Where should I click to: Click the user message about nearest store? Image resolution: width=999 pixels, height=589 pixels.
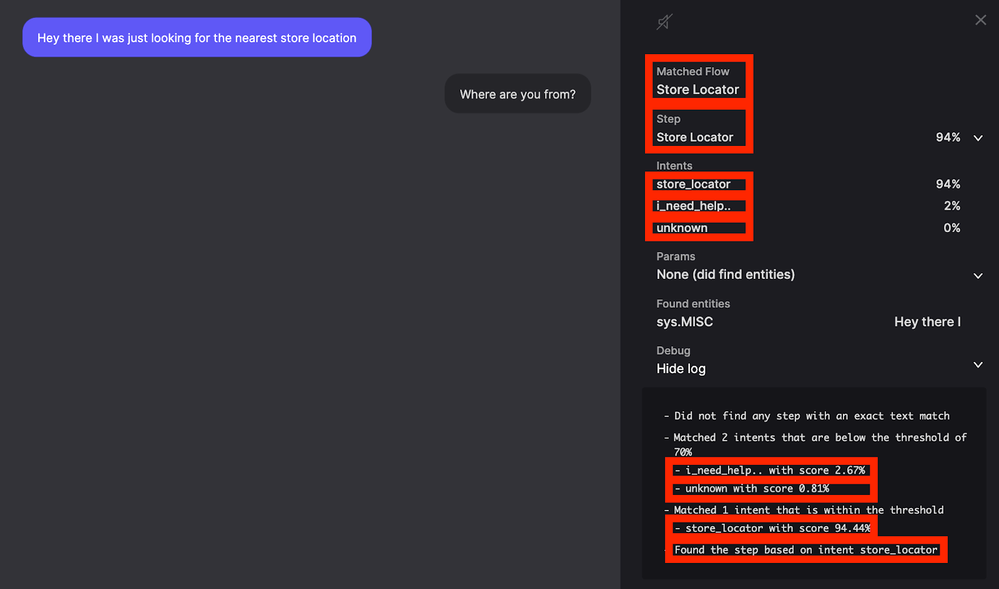click(x=197, y=38)
